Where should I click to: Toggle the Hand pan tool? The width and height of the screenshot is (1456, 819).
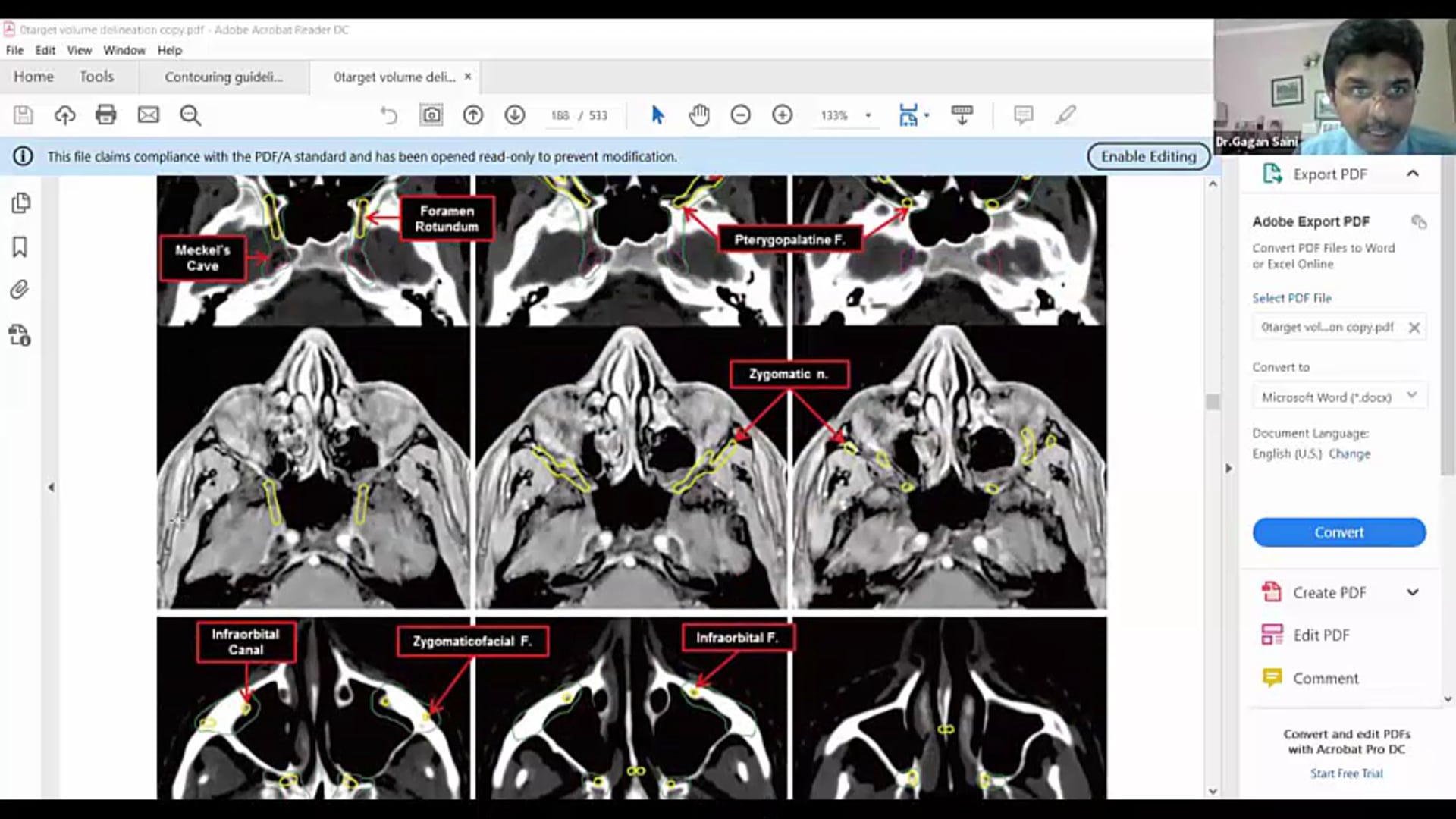[698, 115]
